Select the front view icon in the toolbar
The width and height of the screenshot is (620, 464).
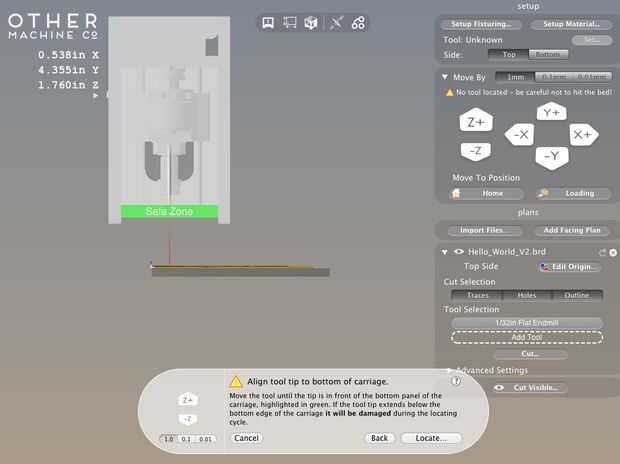268,23
